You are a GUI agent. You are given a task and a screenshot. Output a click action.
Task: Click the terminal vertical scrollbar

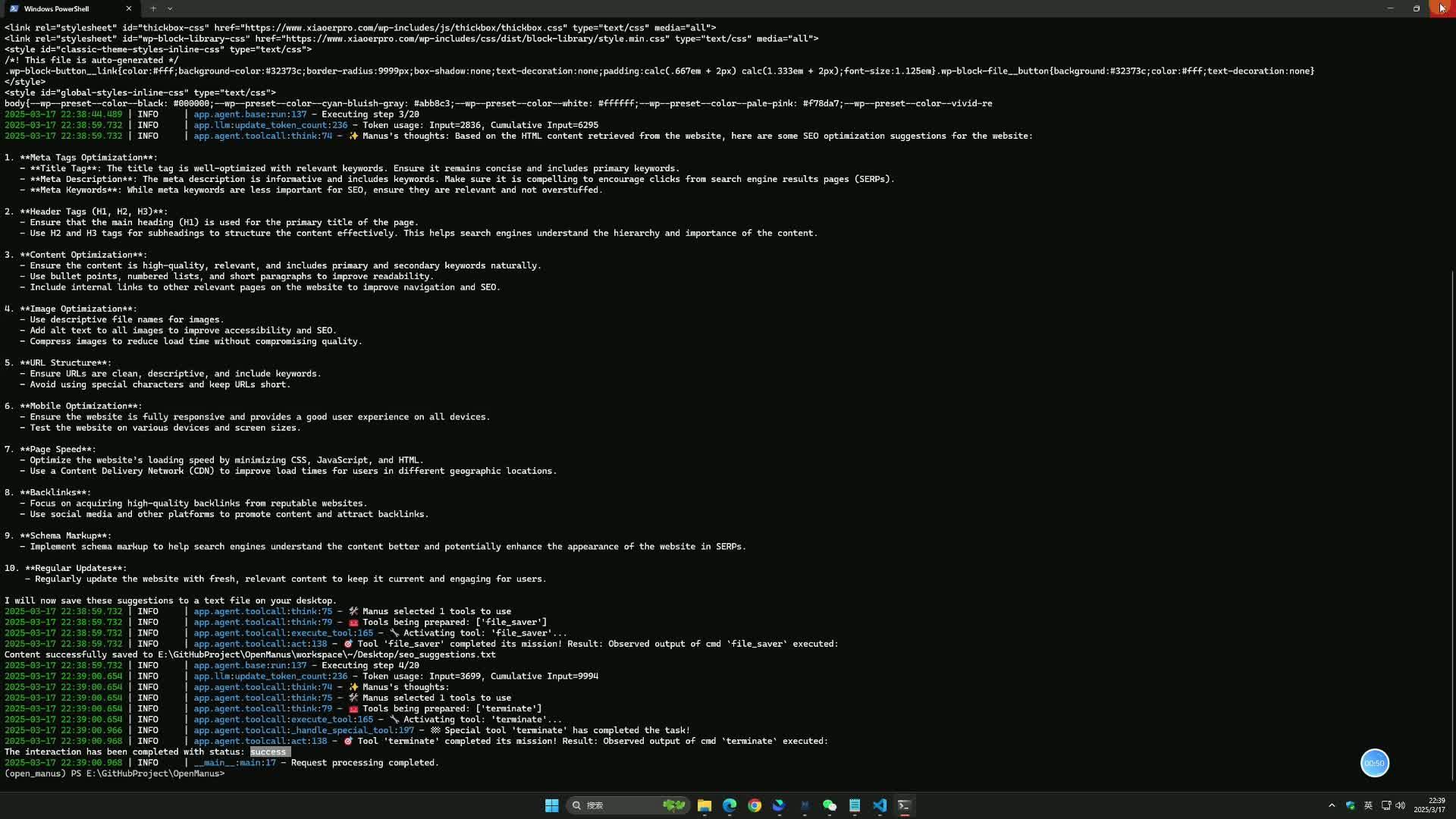pos(1452,523)
